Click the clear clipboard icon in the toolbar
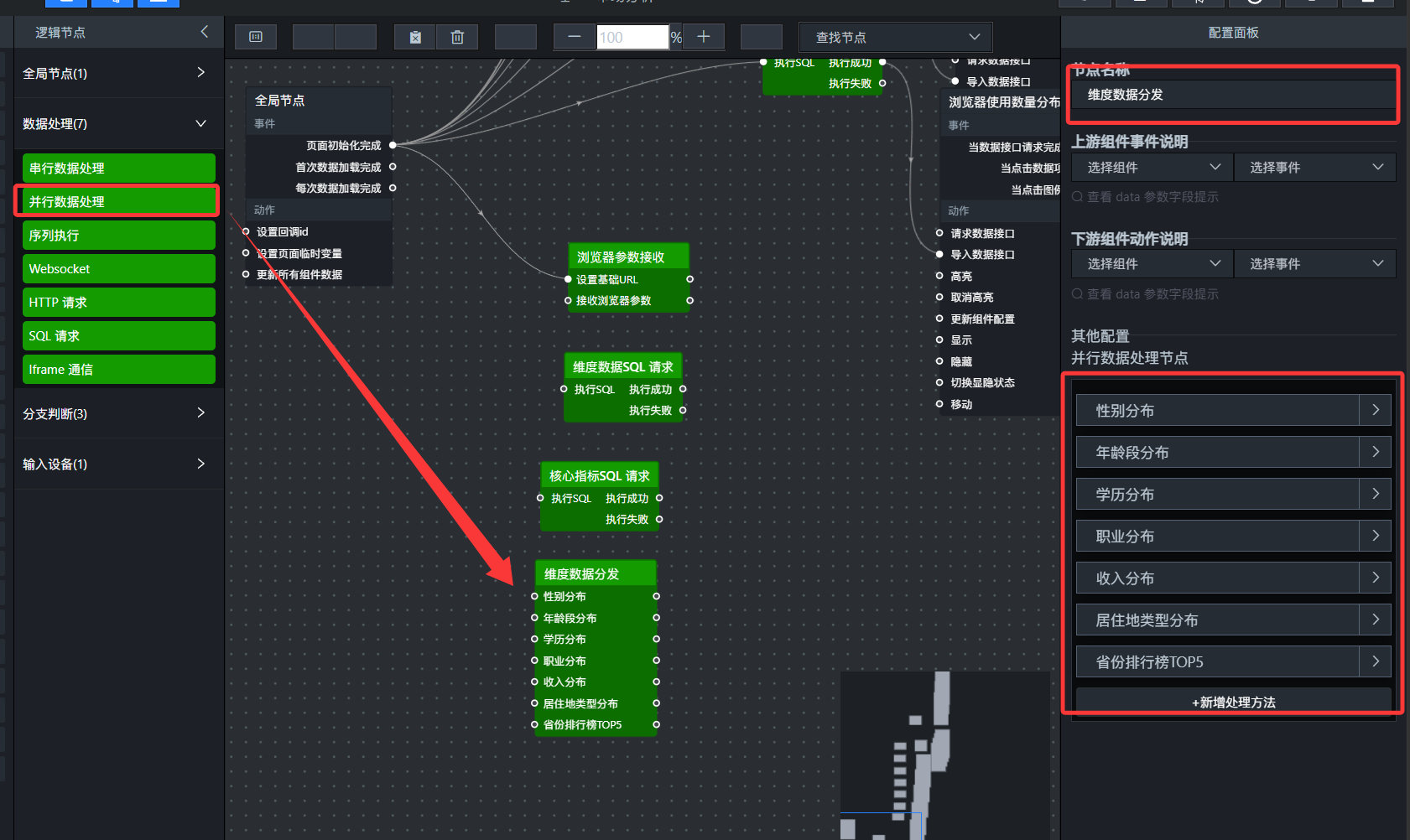 415,37
